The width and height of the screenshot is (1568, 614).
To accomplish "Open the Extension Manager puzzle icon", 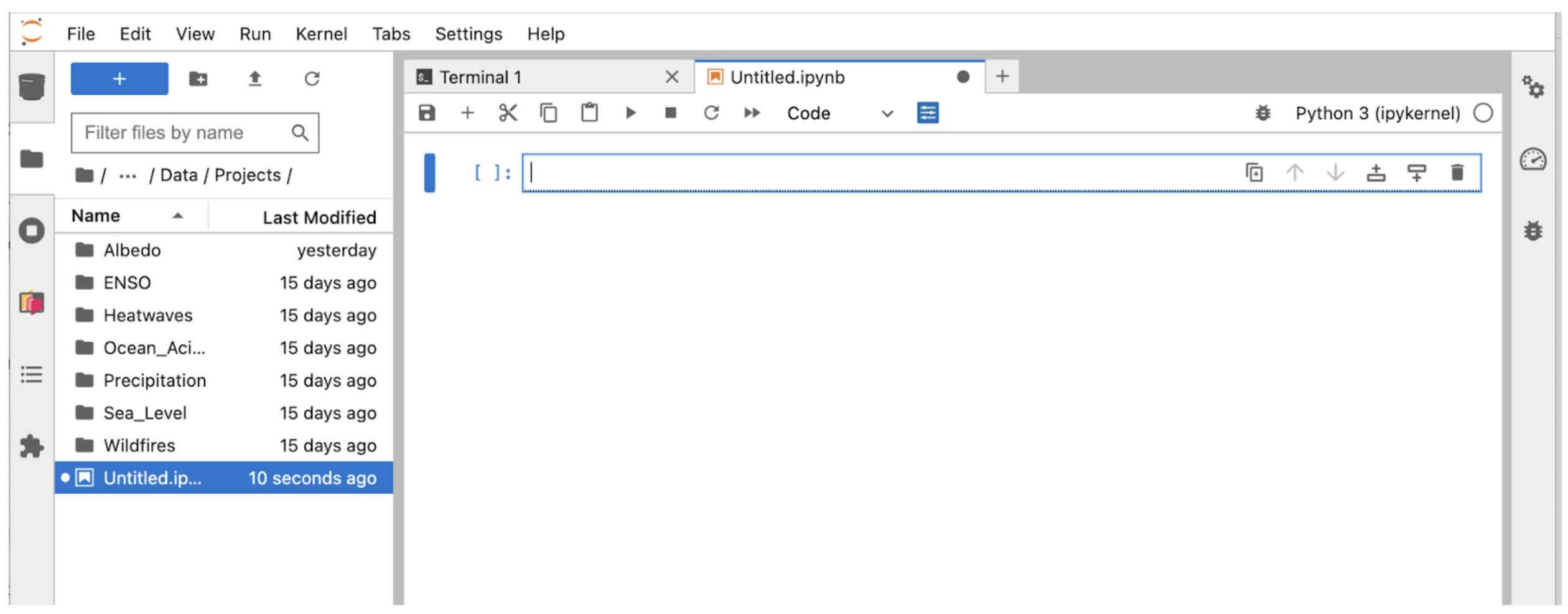I will coord(31,446).
